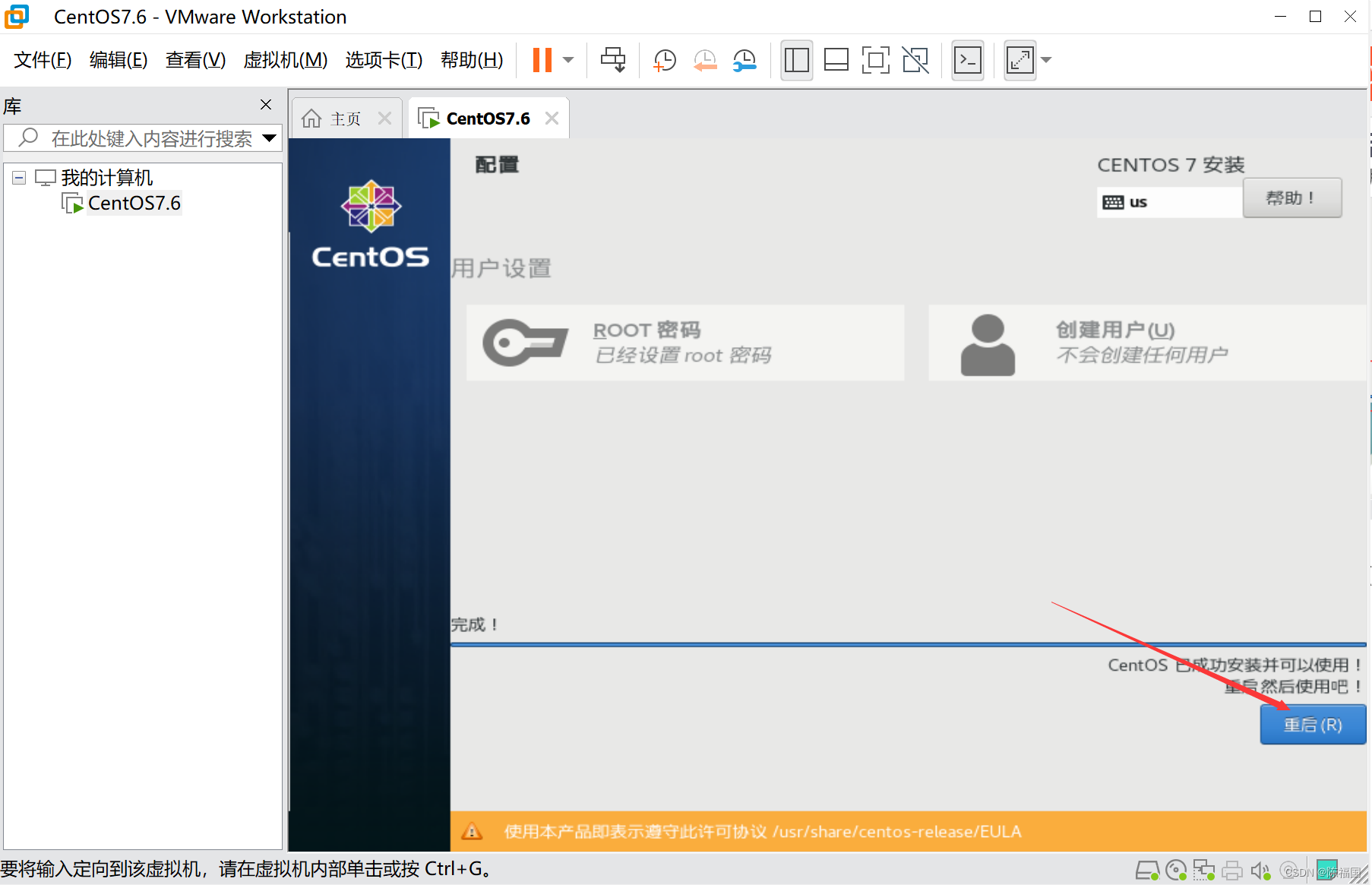This screenshot has height=885, width=1372.
Task: Click the hard disk status icon
Action: tap(1147, 871)
